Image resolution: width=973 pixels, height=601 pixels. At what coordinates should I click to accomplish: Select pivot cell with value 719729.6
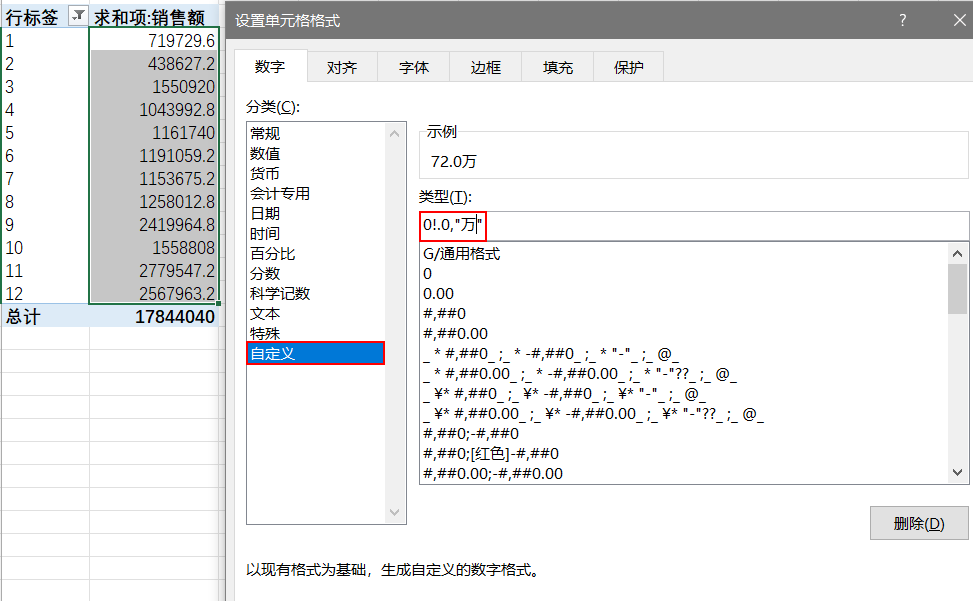(x=155, y=40)
